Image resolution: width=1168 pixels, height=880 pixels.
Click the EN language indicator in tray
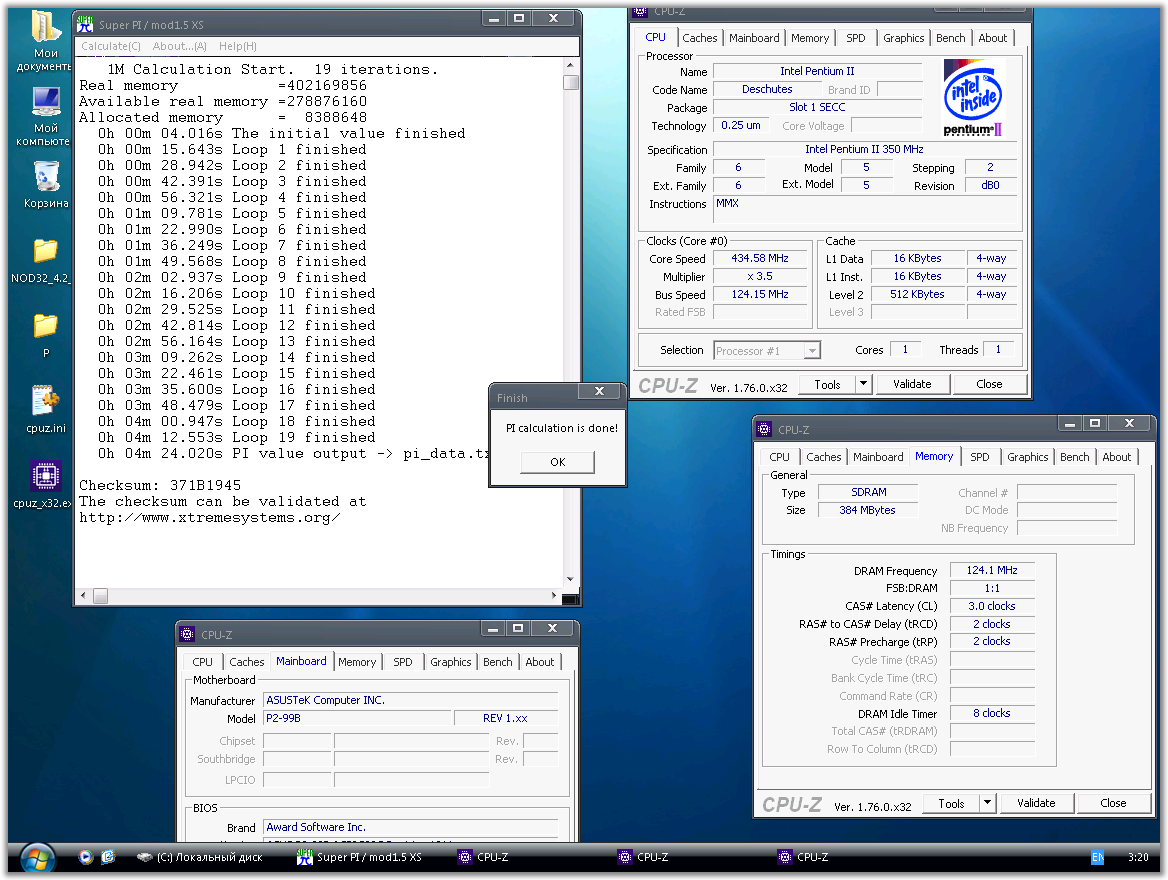pos(1097,857)
